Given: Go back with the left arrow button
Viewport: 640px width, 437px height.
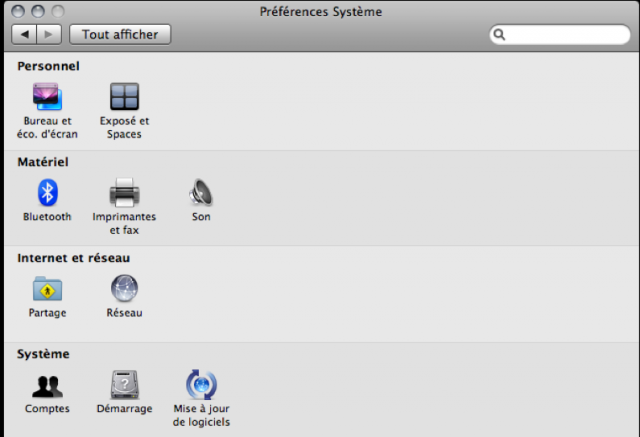Looking at the screenshot, I should tap(24, 34).
